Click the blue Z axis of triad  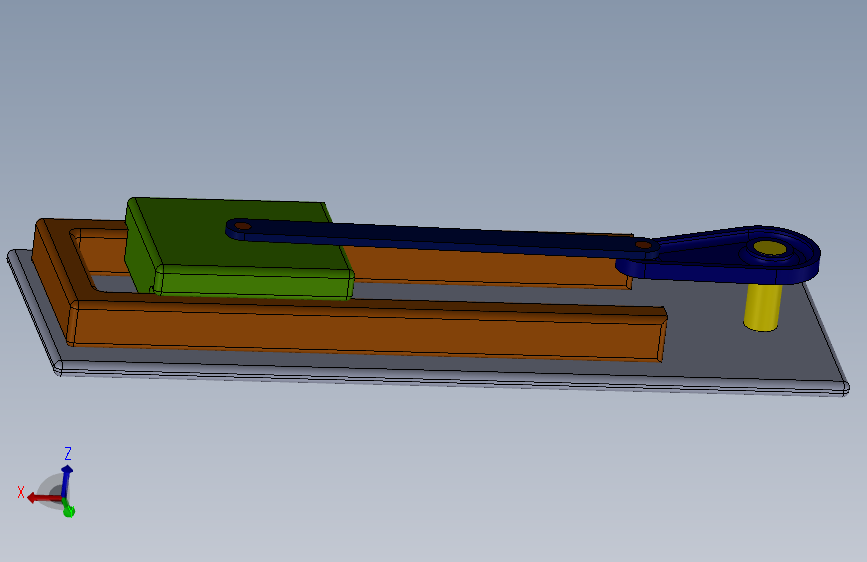coord(66,481)
